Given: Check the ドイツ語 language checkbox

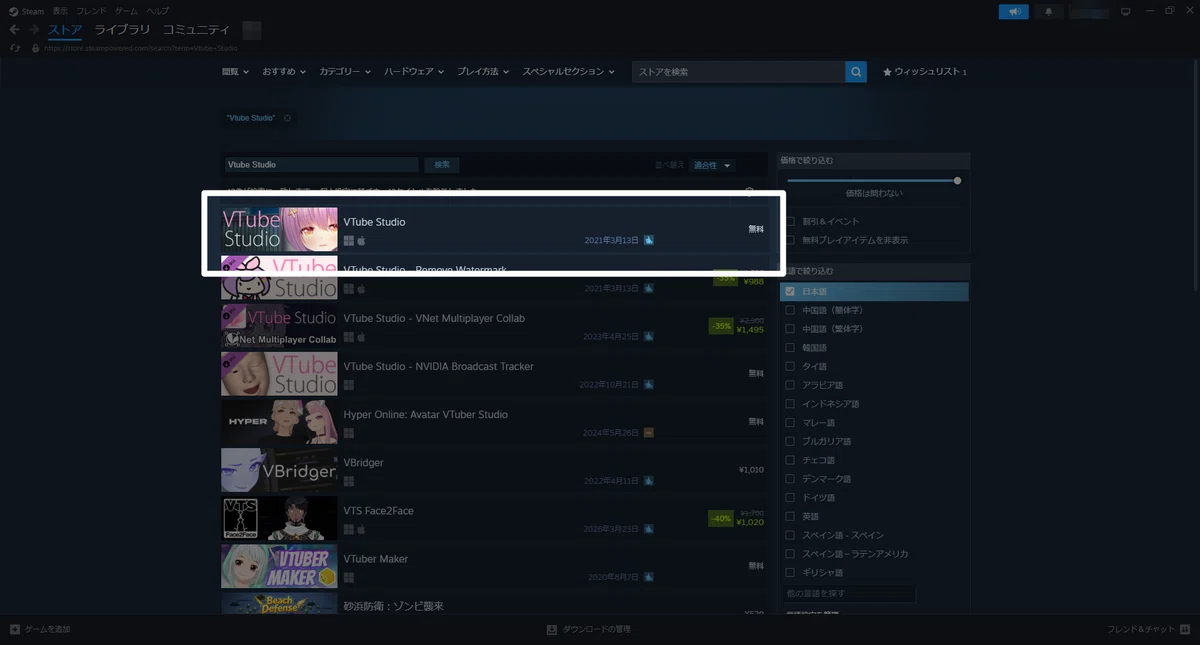Looking at the screenshot, I should coord(791,497).
